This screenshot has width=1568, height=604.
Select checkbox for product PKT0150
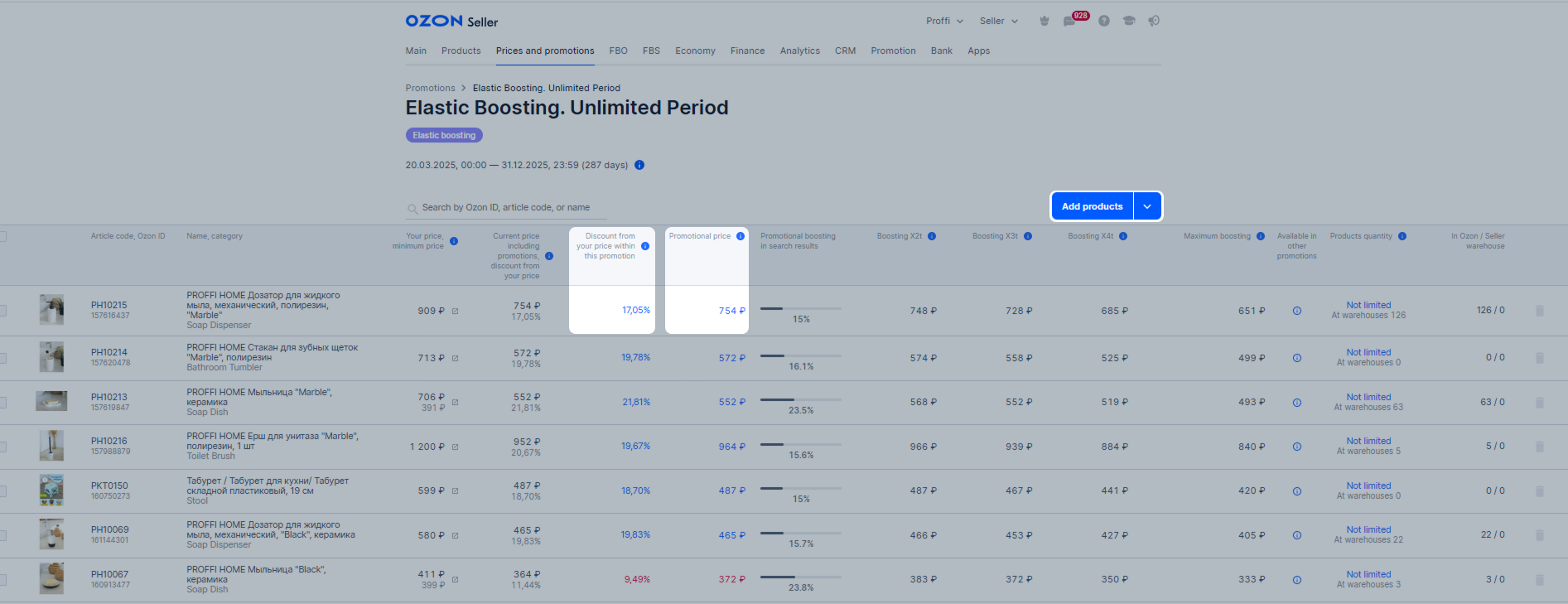[x=2, y=491]
